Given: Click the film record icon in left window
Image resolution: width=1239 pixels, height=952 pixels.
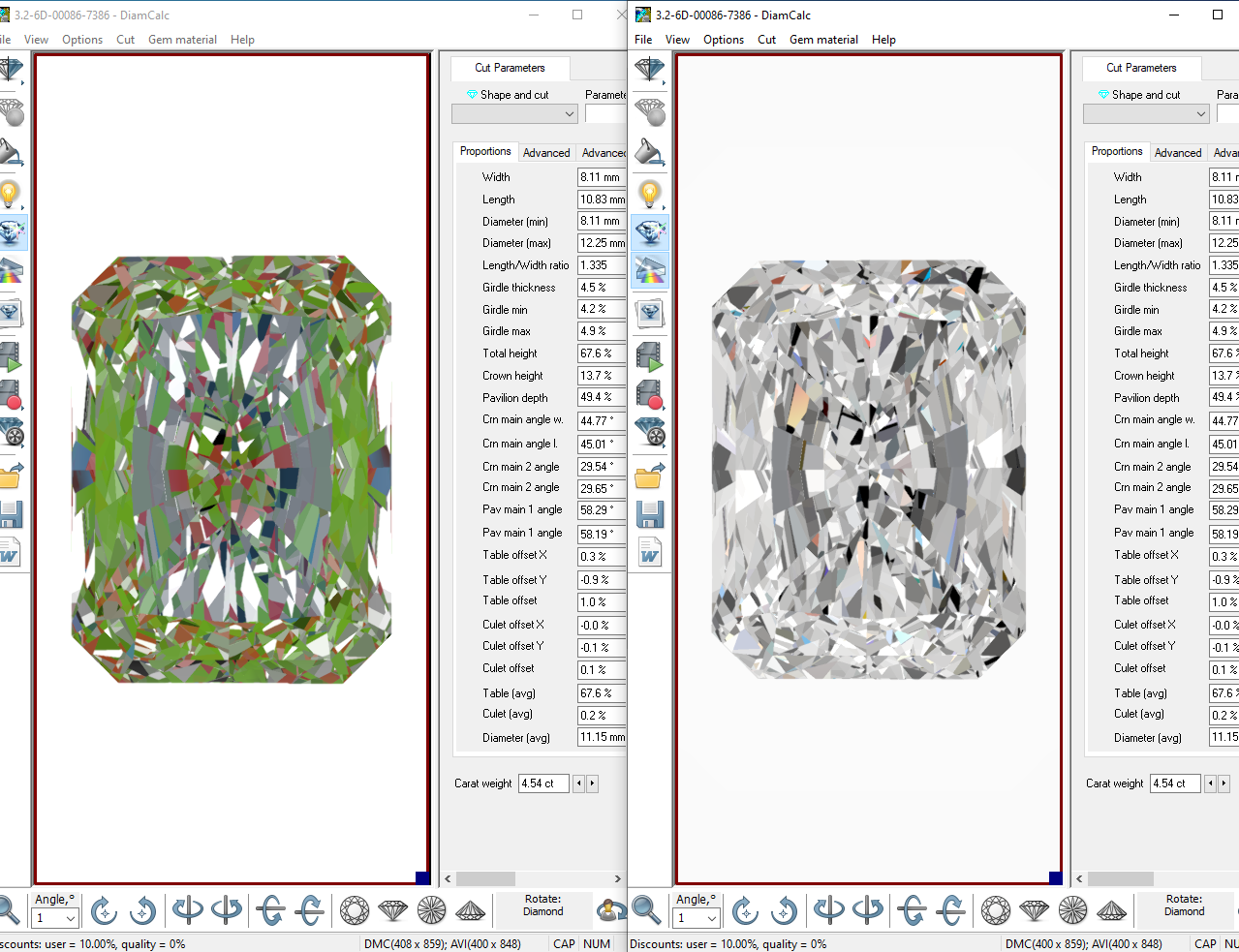Looking at the screenshot, I should coord(11,393).
